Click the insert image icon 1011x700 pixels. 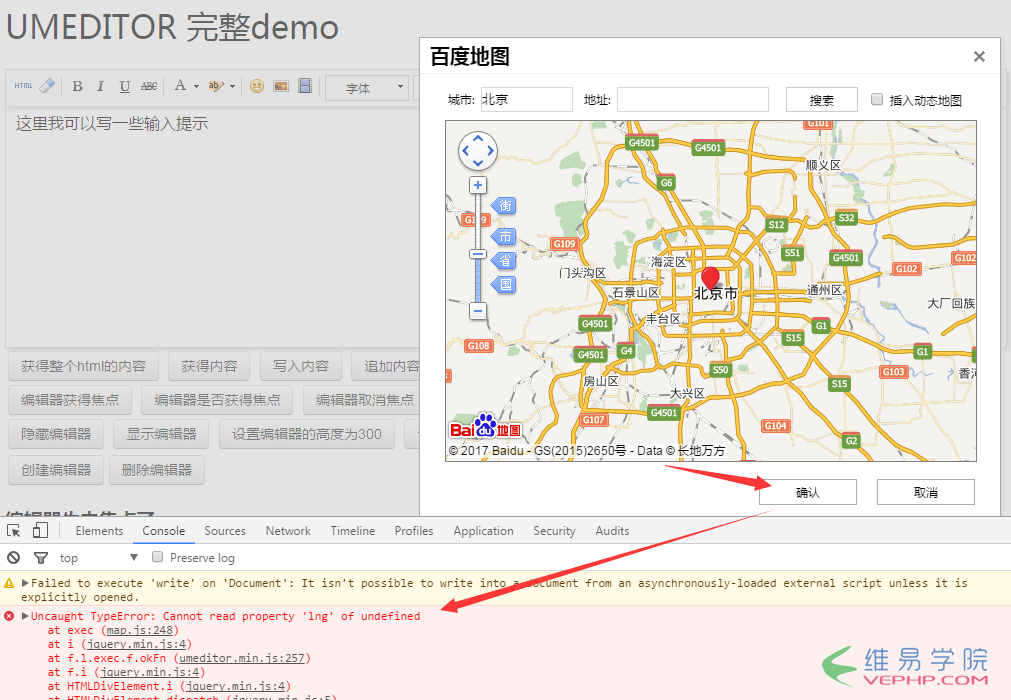coord(280,86)
